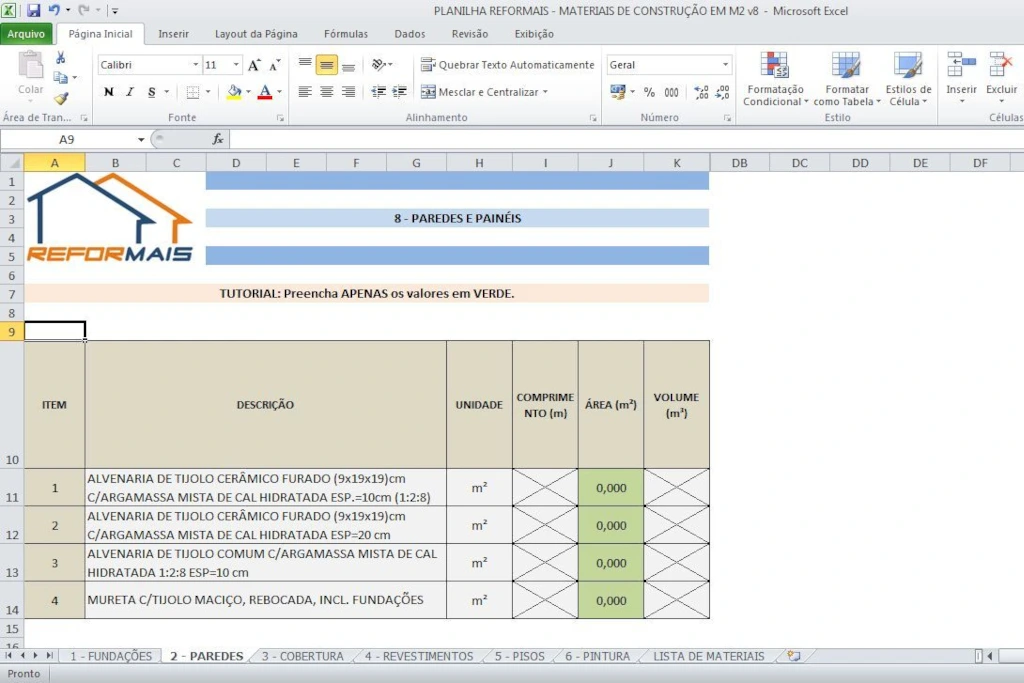Toggle bold (N) formatting
The height and width of the screenshot is (683, 1024).
[x=108, y=92]
